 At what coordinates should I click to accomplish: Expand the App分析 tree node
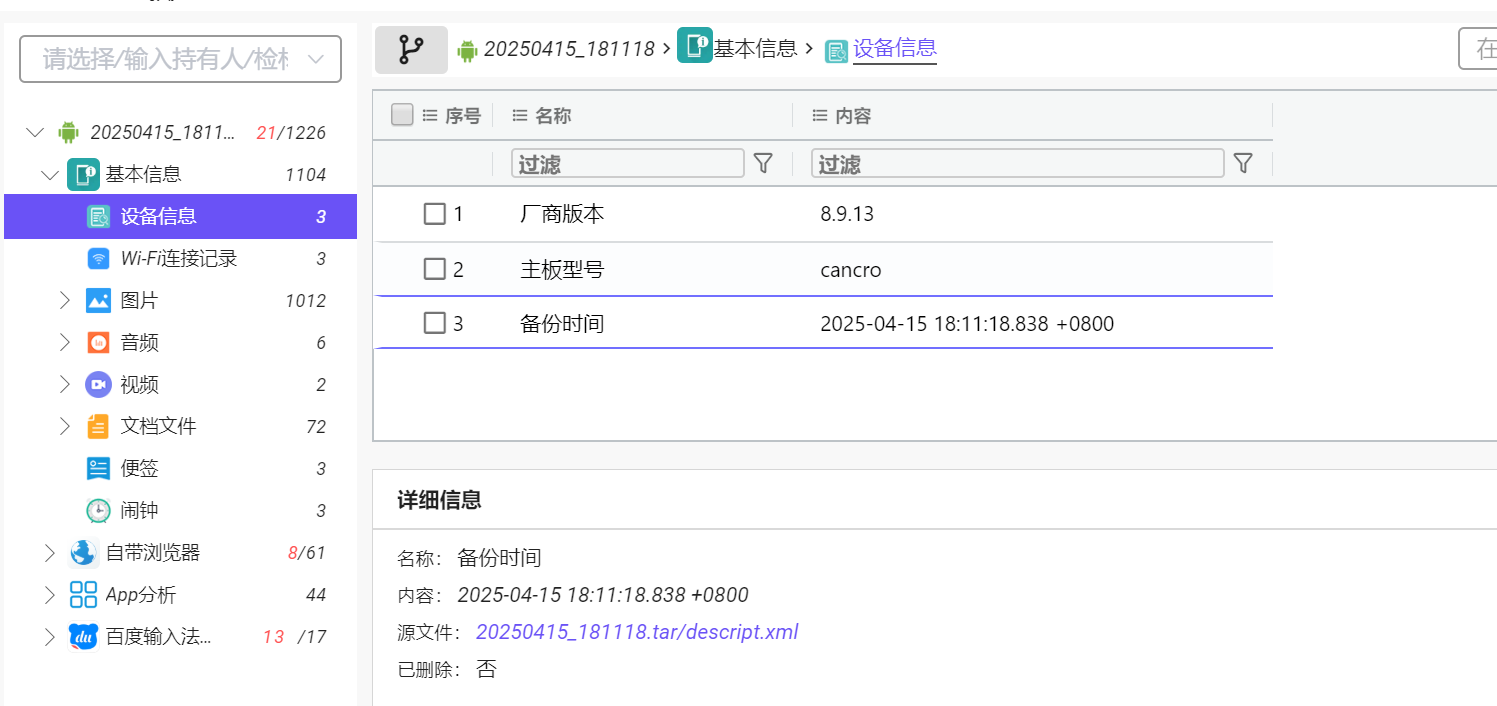tap(49, 595)
